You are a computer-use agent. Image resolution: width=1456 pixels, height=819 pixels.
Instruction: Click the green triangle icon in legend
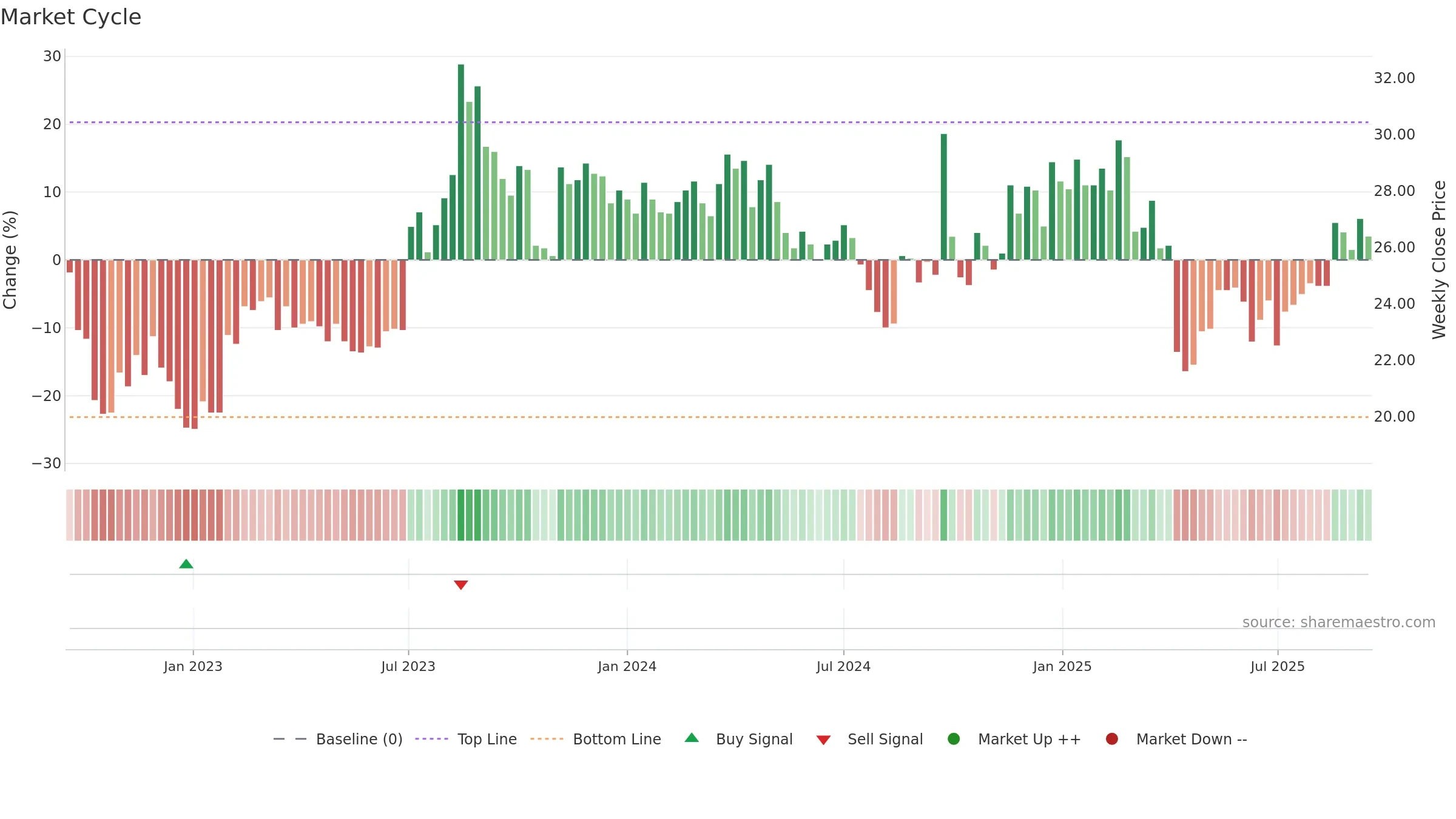[x=692, y=738]
